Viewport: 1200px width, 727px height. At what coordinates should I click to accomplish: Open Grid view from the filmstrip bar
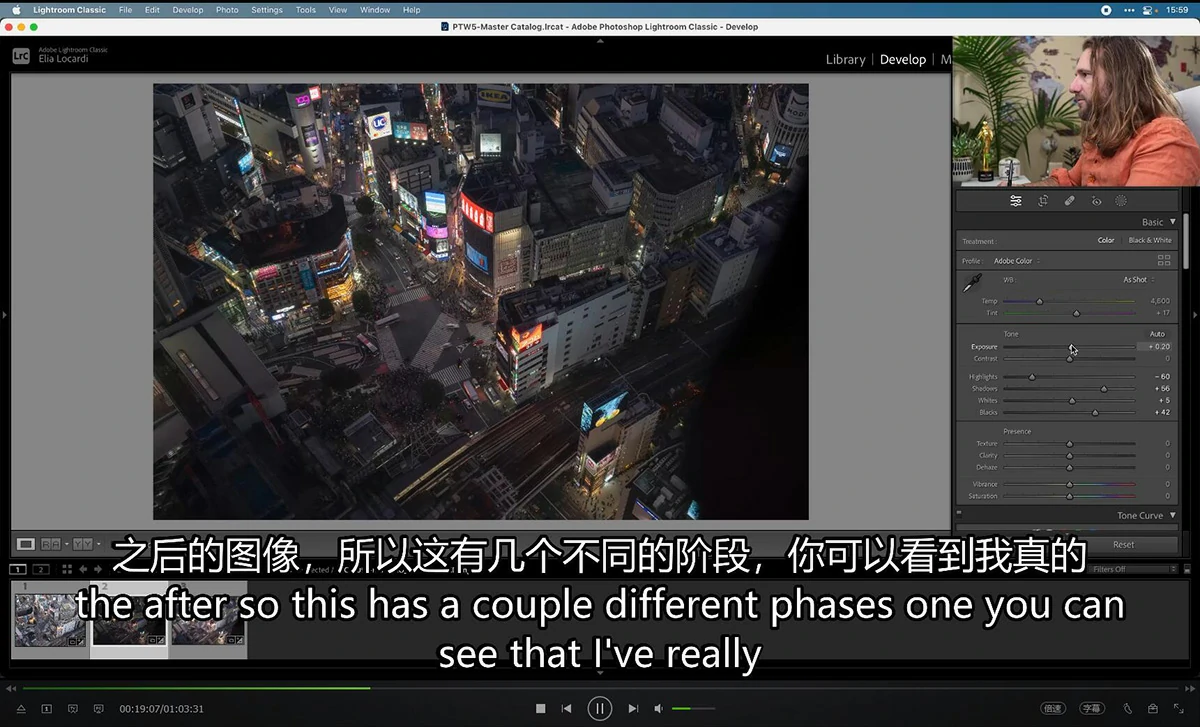[67, 569]
